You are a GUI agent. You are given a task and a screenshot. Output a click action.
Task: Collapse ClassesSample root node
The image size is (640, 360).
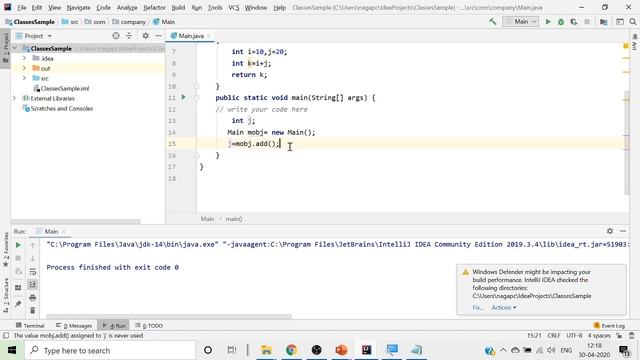(15, 49)
